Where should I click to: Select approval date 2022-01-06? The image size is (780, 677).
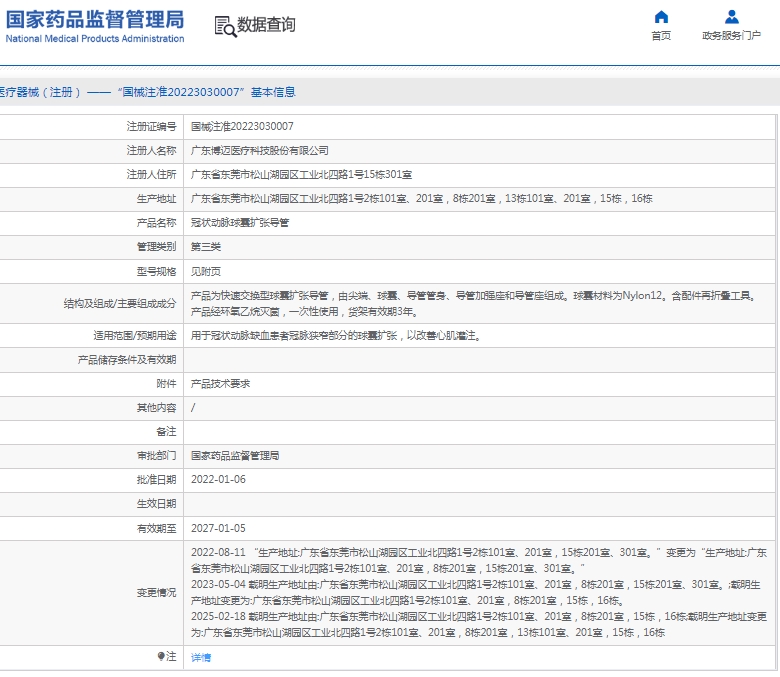pyautogui.click(x=218, y=480)
